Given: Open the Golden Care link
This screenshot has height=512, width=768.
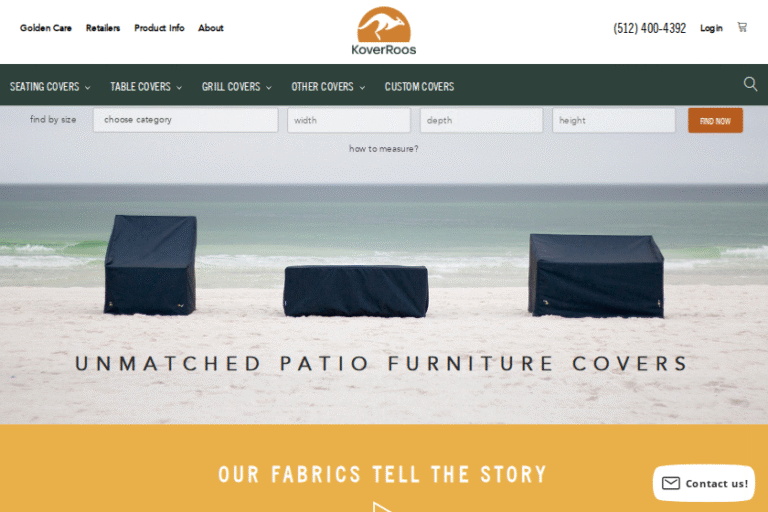Looking at the screenshot, I should pos(46,28).
